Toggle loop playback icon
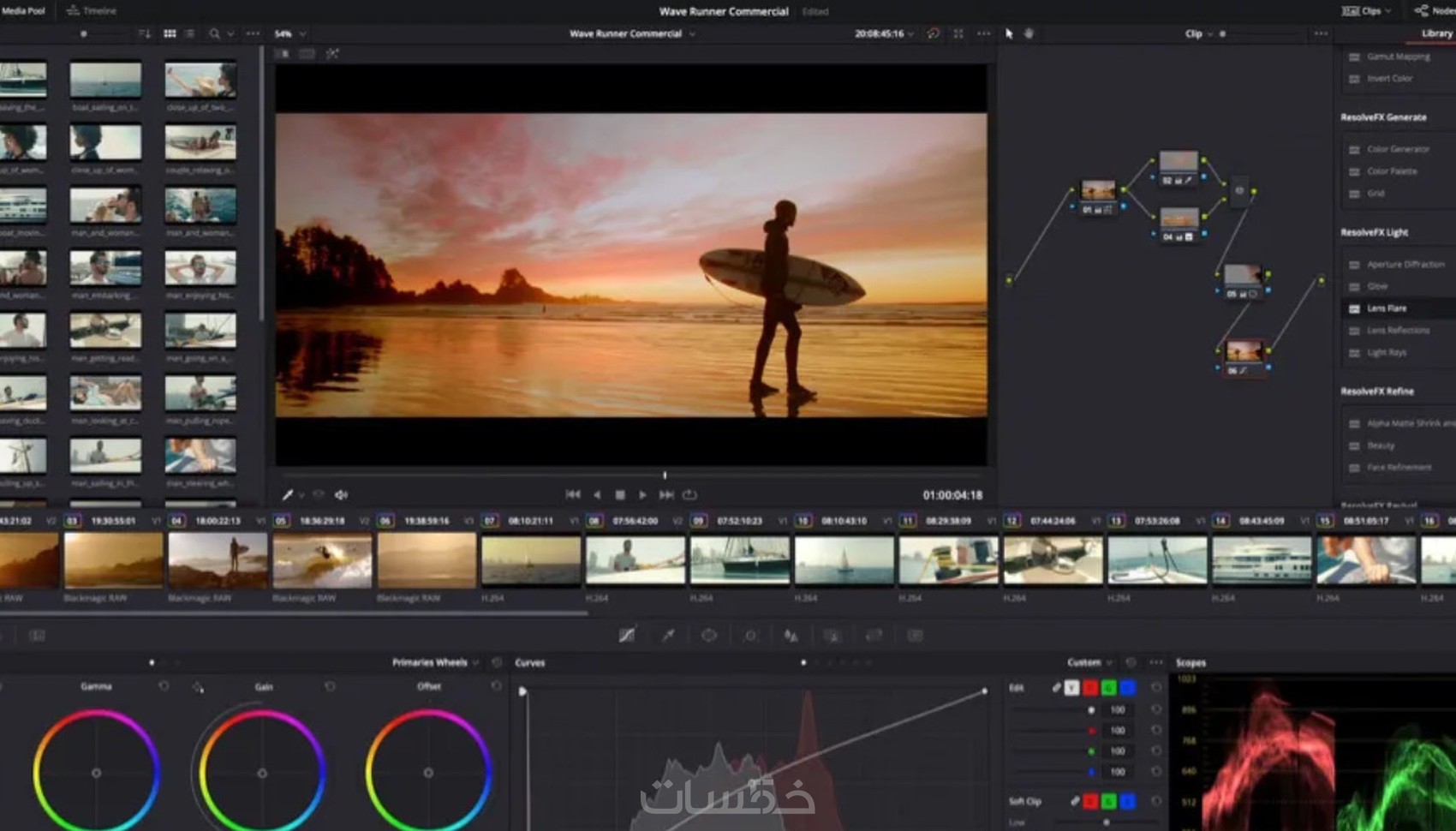1456x831 pixels. point(689,495)
